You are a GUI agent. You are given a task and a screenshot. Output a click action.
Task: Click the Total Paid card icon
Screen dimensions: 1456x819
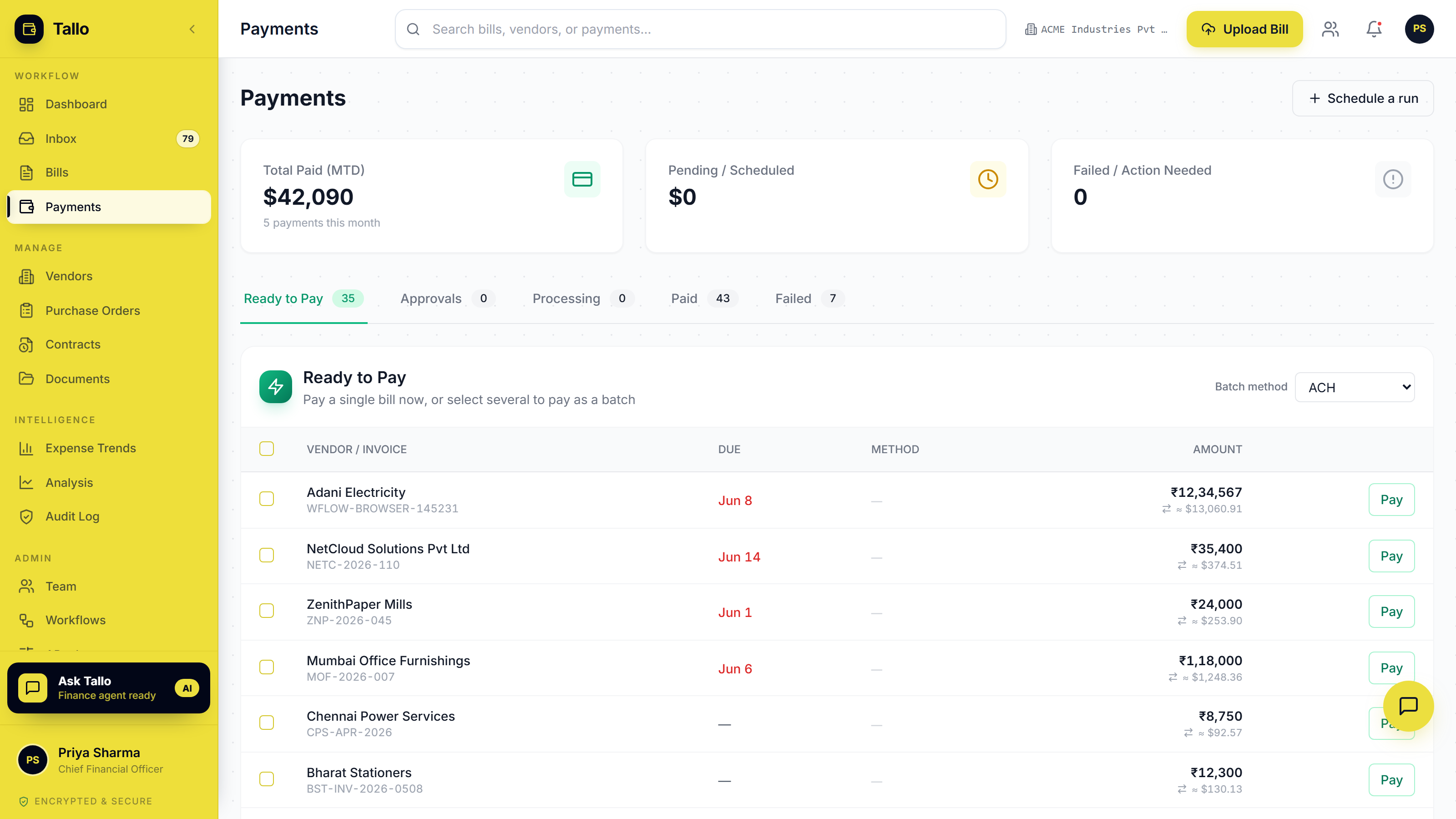582,179
